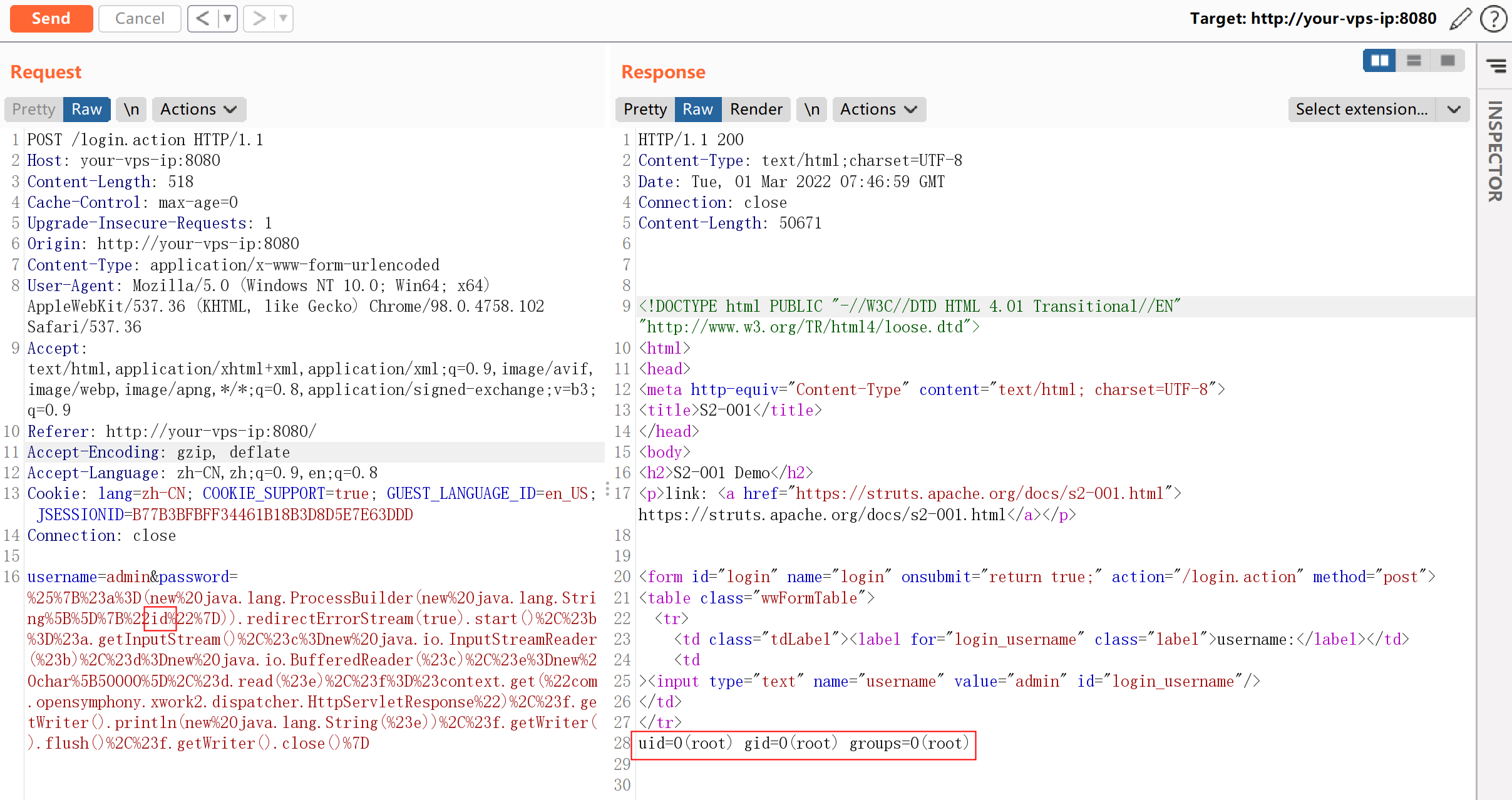The width and height of the screenshot is (1512, 800).
Task: Toggle newline display in Response pane
Action: [811, 110]
